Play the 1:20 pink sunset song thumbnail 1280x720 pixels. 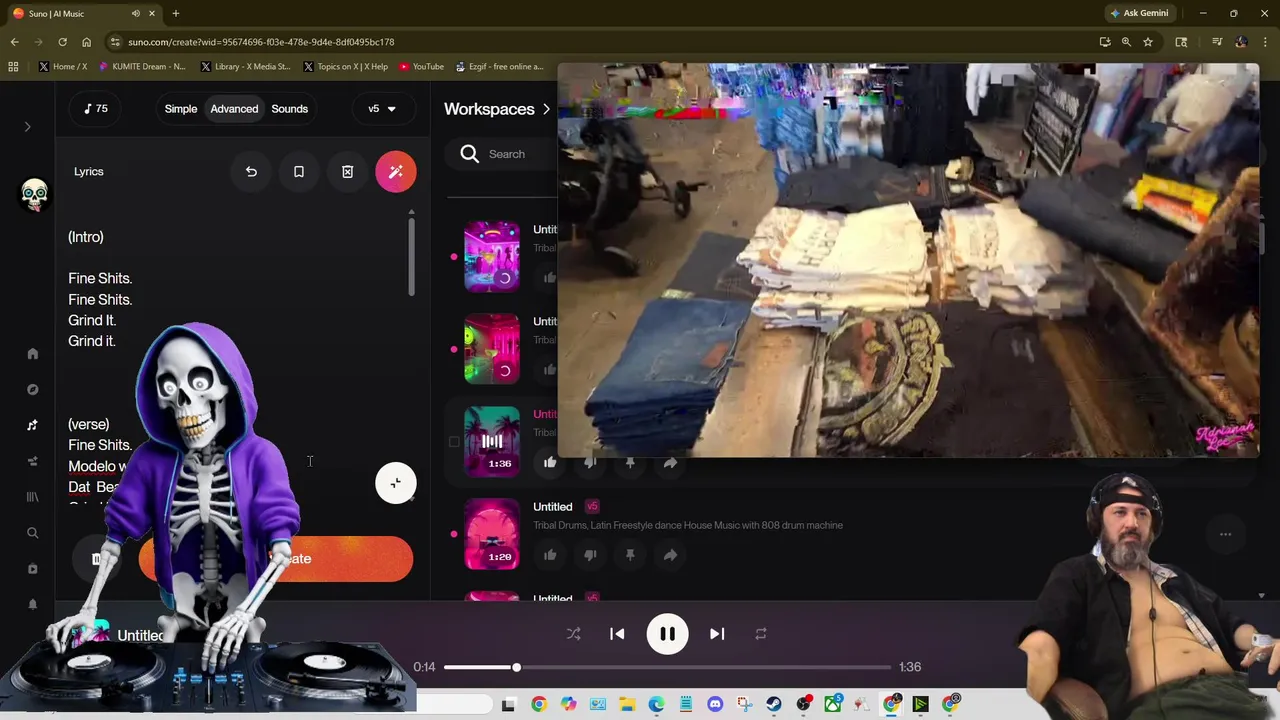pyautogui.click(x=492, y=533)
